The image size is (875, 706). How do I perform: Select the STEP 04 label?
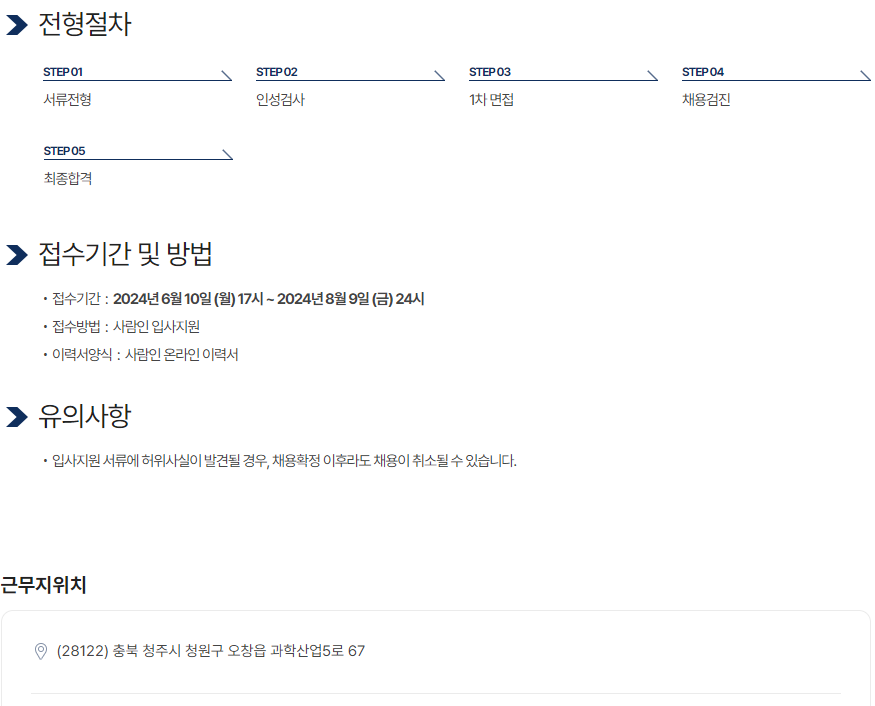click(703, 72)
